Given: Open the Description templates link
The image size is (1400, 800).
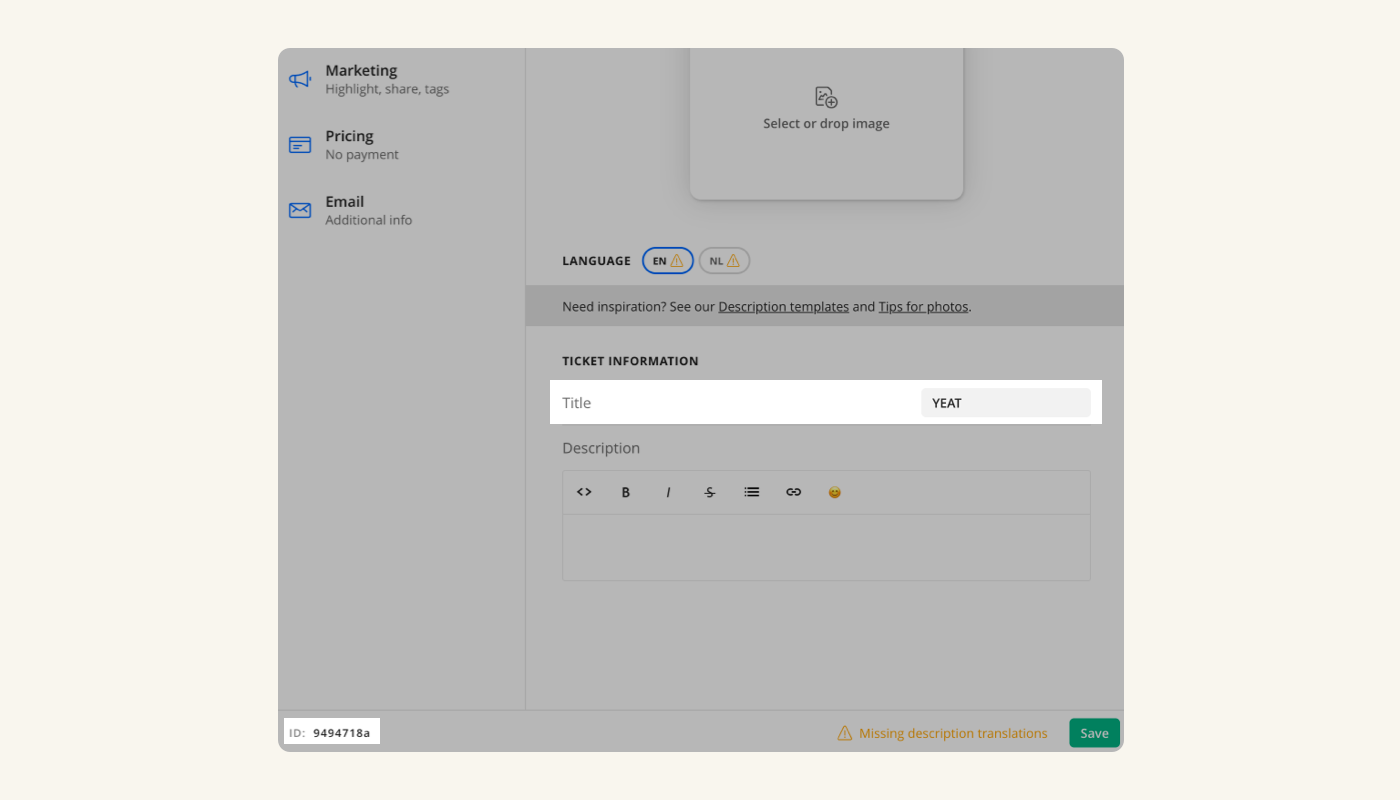Looking at the screenshot, I should (x=783, y=307).
